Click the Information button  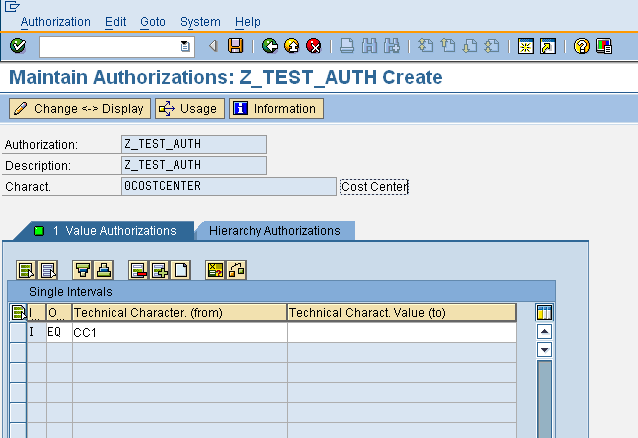[276, 109]
